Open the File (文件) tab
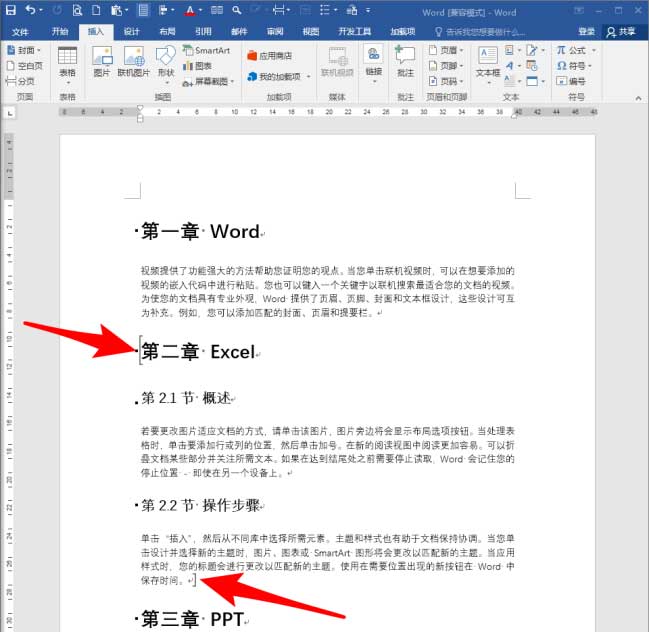 (x=20, y=32)
